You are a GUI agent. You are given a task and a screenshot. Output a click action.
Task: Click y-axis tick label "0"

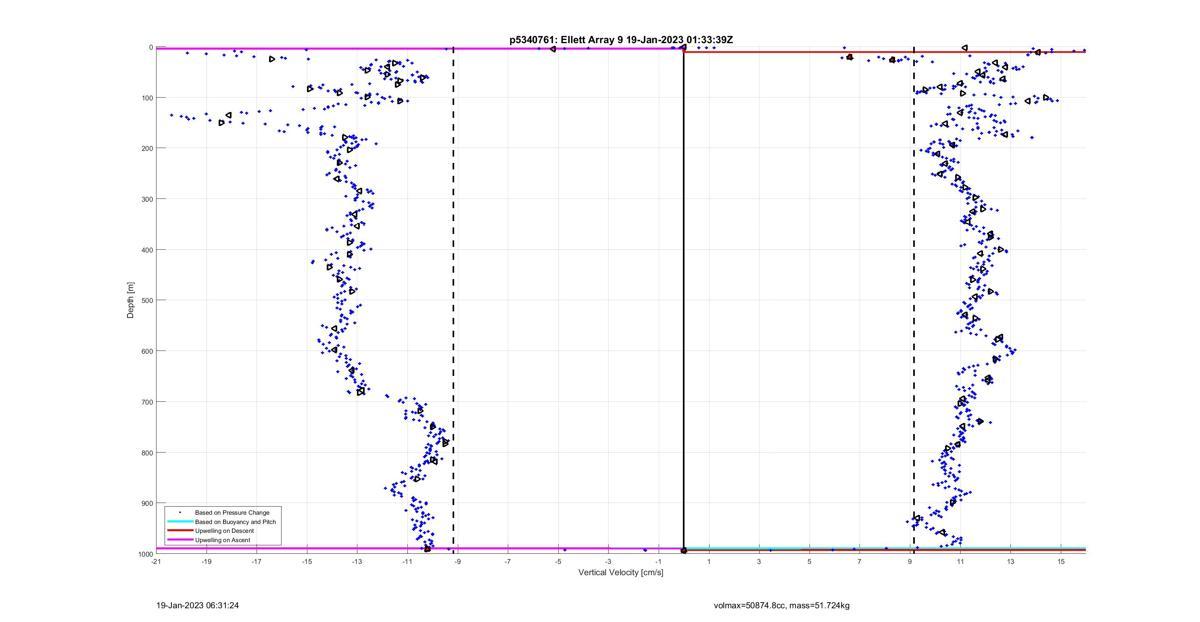point(150,47)
